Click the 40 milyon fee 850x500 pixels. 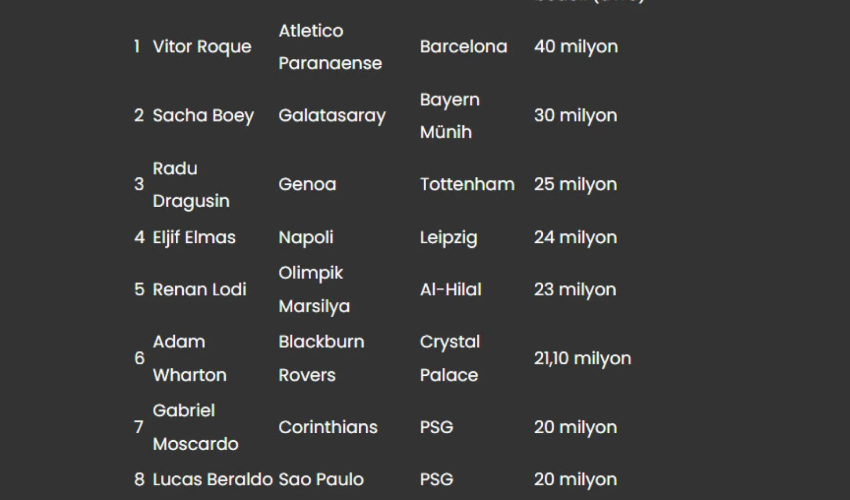click(x=575, y=47)
